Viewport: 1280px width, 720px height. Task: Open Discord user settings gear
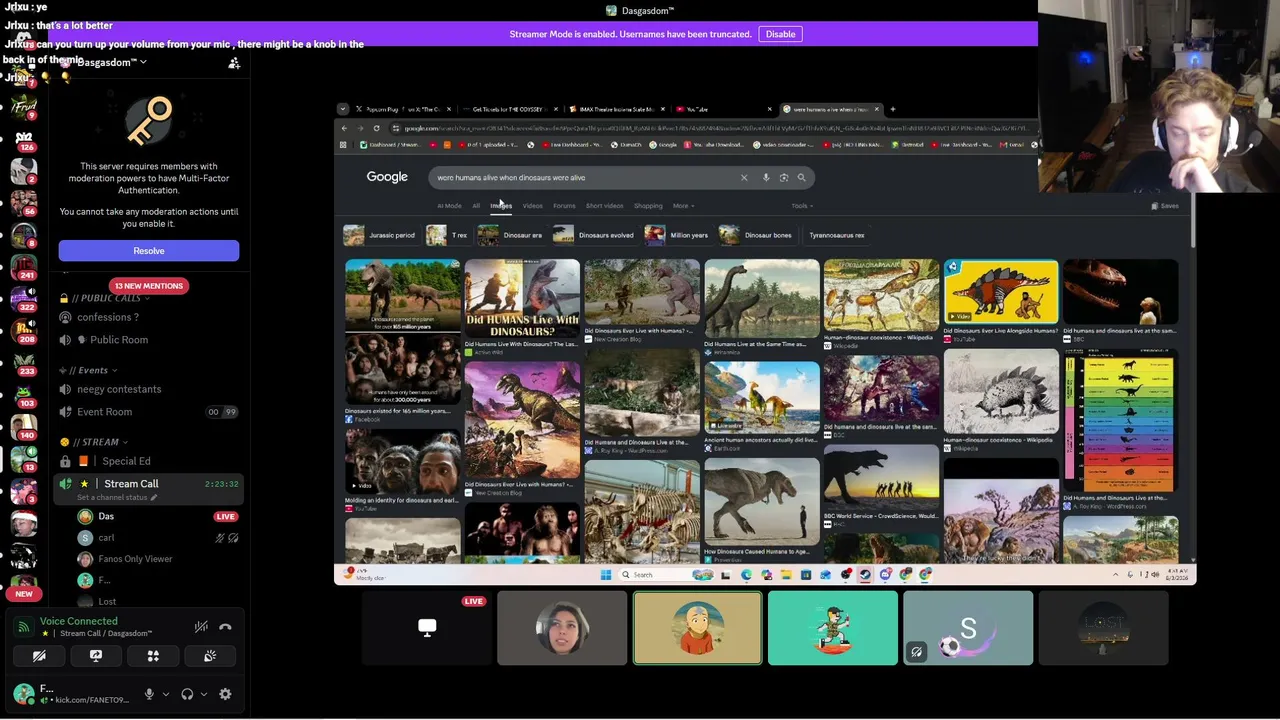pyautogui.click(x=225, y=694)
